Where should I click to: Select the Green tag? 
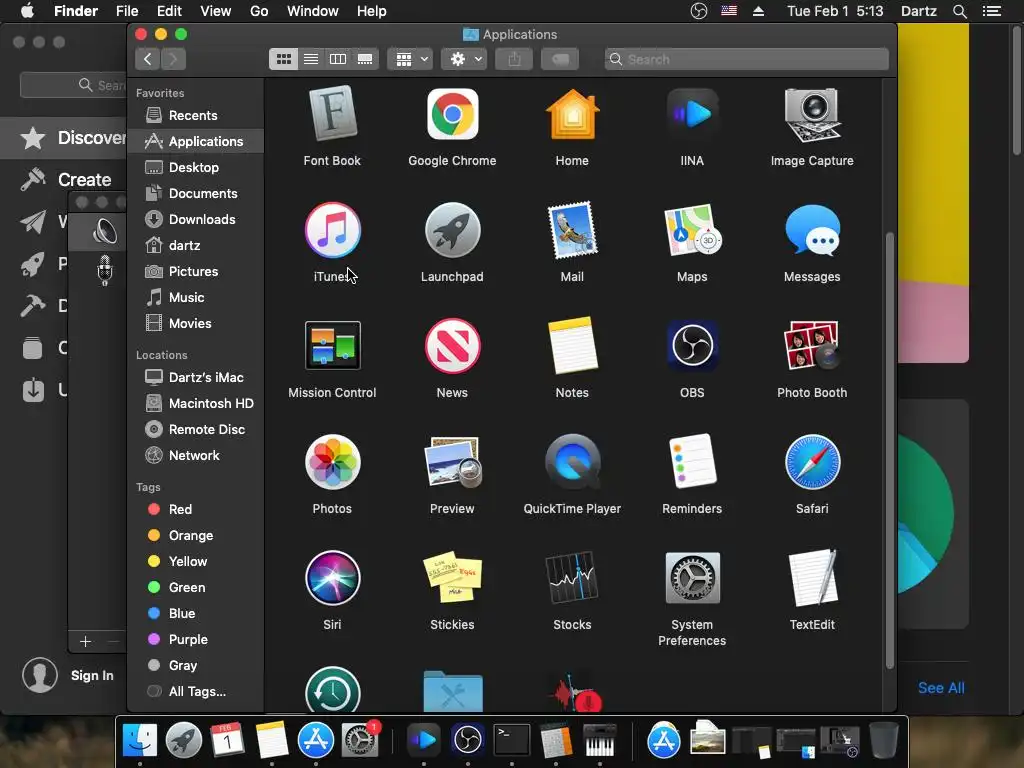pyautogui.click(x=196, y=588)
